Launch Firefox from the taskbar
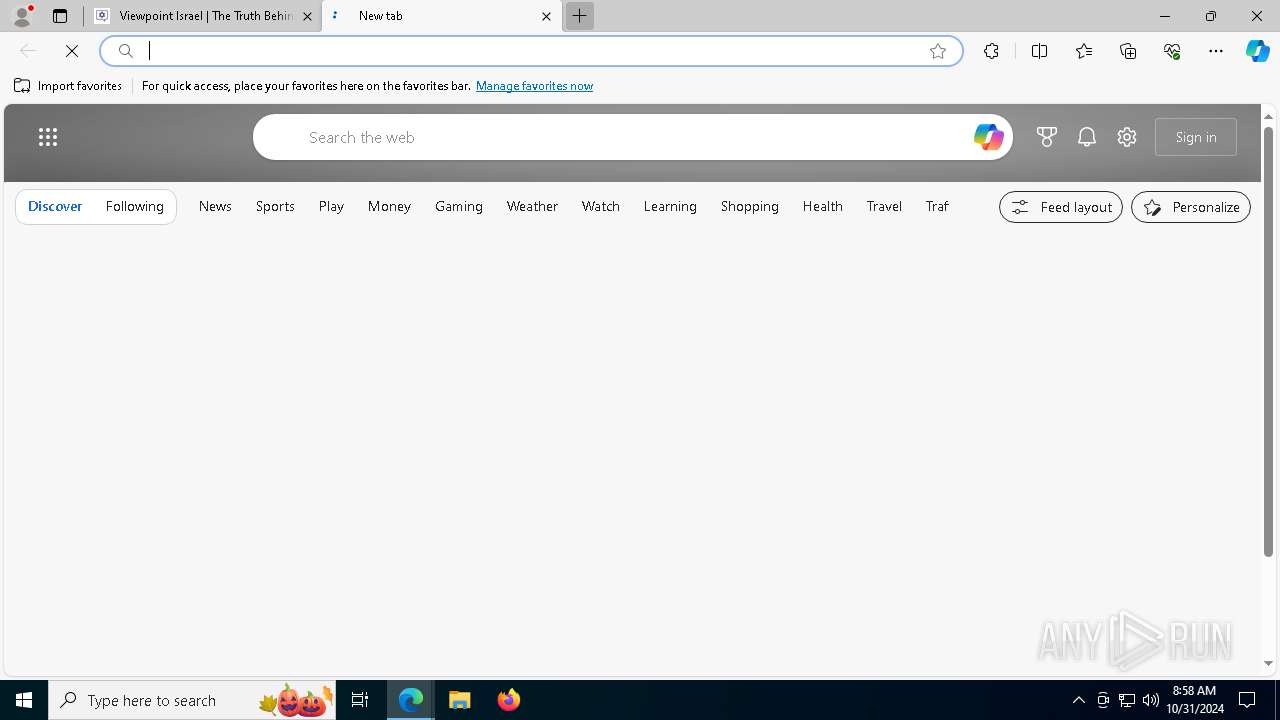Image resolution: width=1280 pixels, height=720 pixels. point(508,700)
